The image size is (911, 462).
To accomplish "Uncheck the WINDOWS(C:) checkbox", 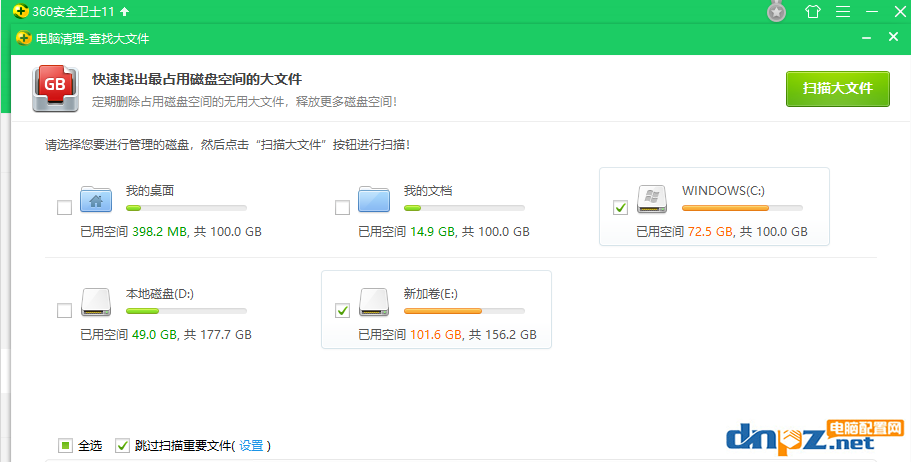I will click(621, 207).
